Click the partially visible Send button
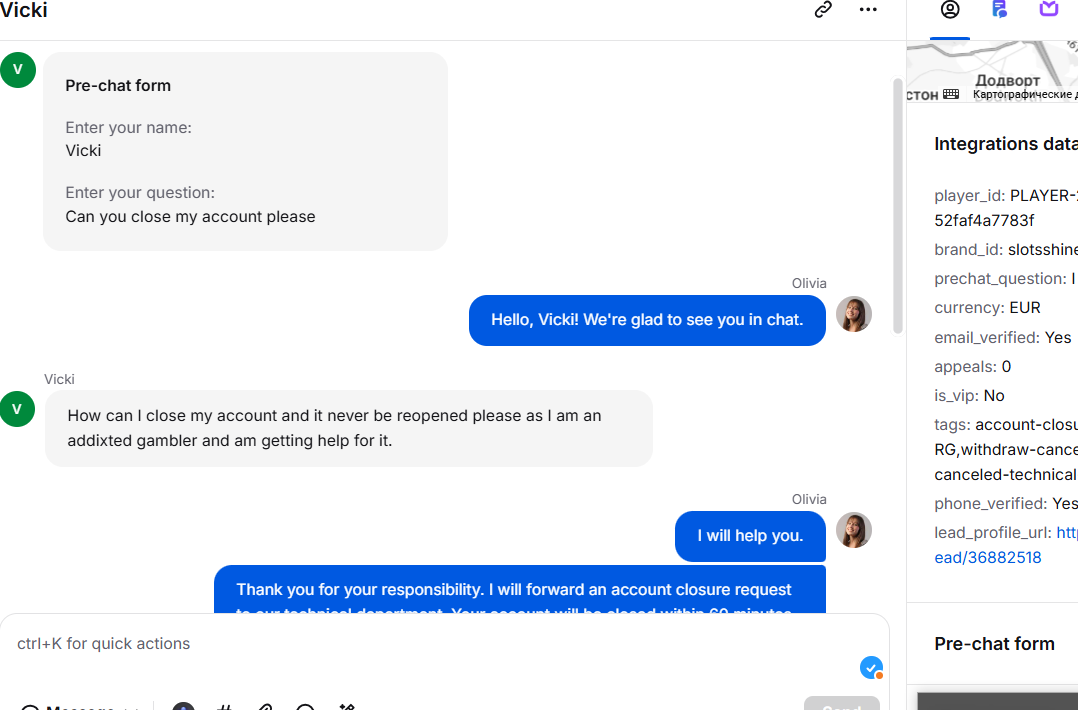 (x=842, y=704)
